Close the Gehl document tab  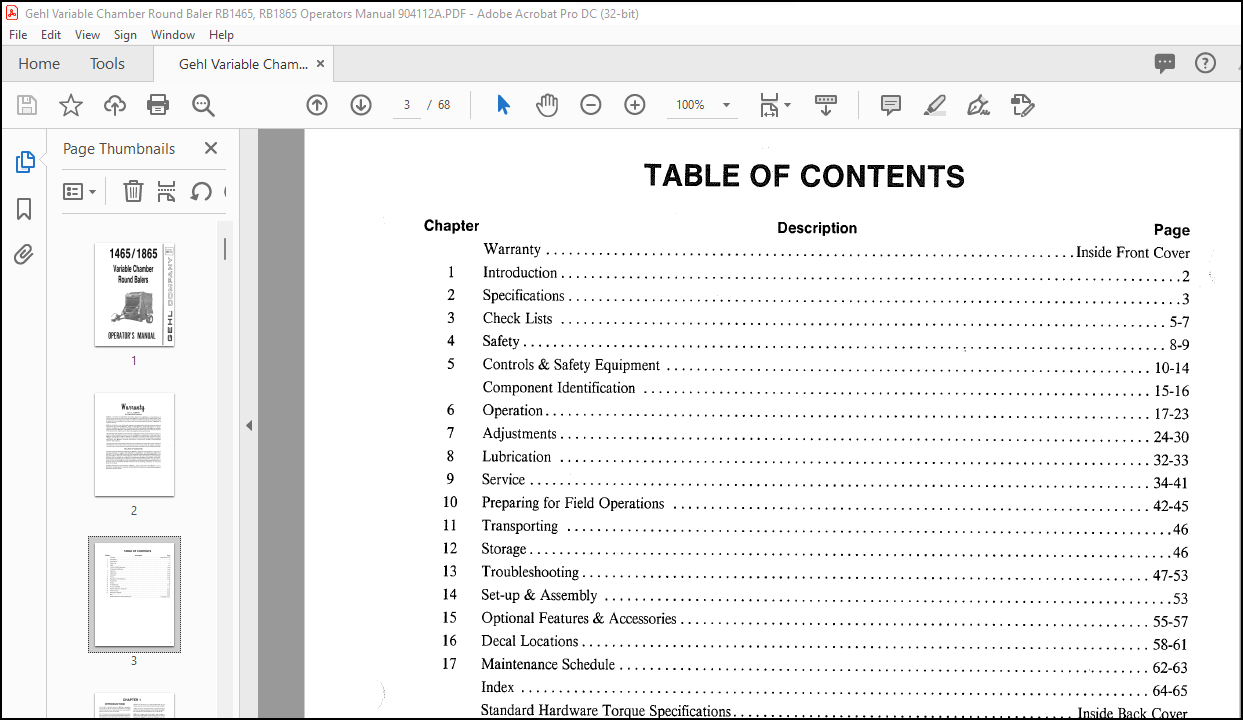point(320,63)
